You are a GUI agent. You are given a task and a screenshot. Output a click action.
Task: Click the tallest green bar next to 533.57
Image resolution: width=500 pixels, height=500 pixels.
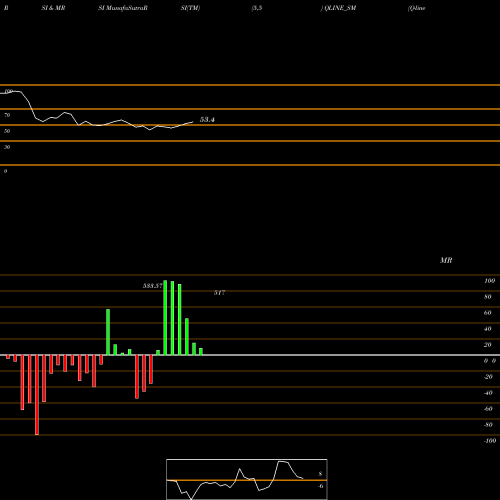click(165, 318)
